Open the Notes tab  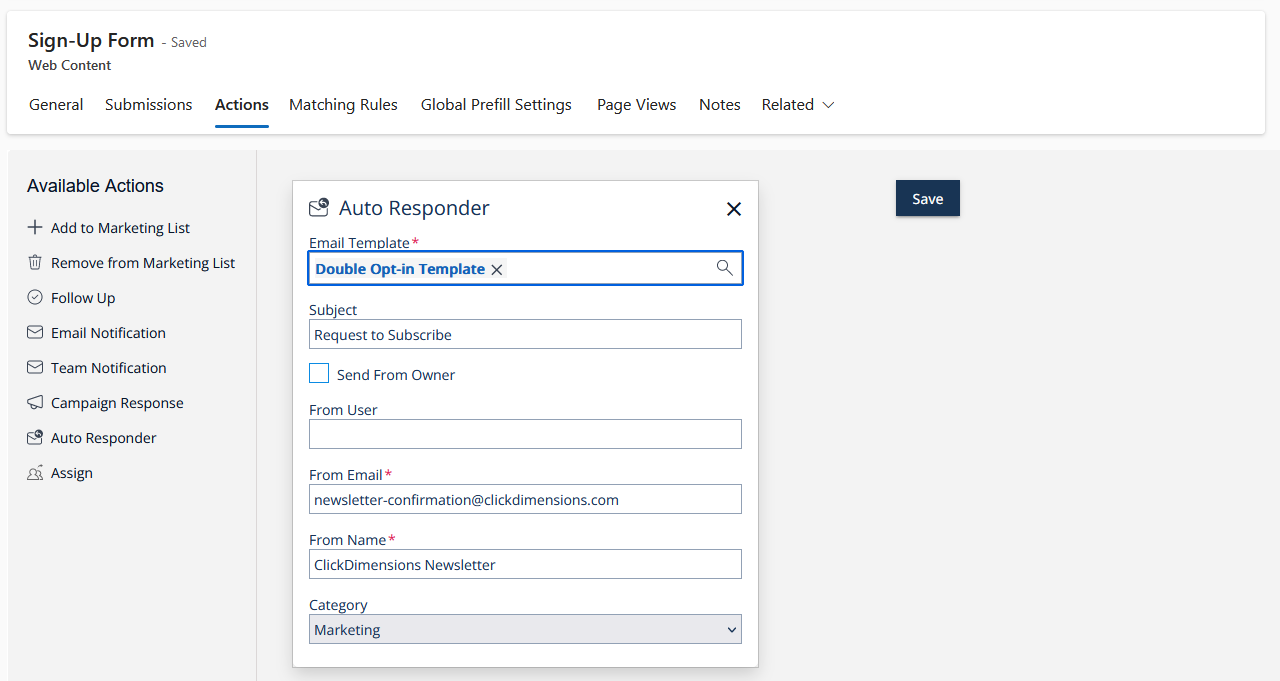pos(720,104)
